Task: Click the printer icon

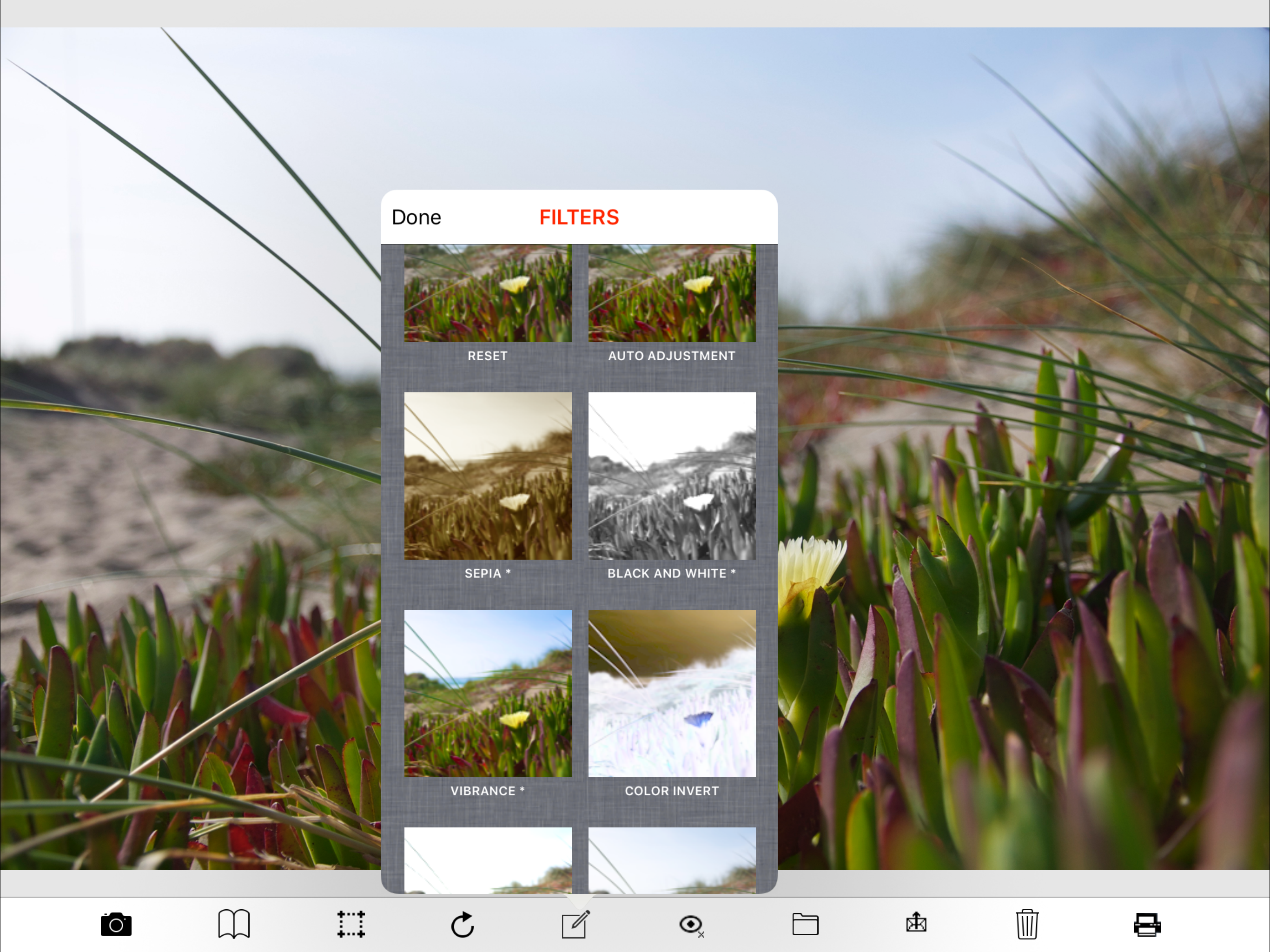Action: tap(1146, 925)
